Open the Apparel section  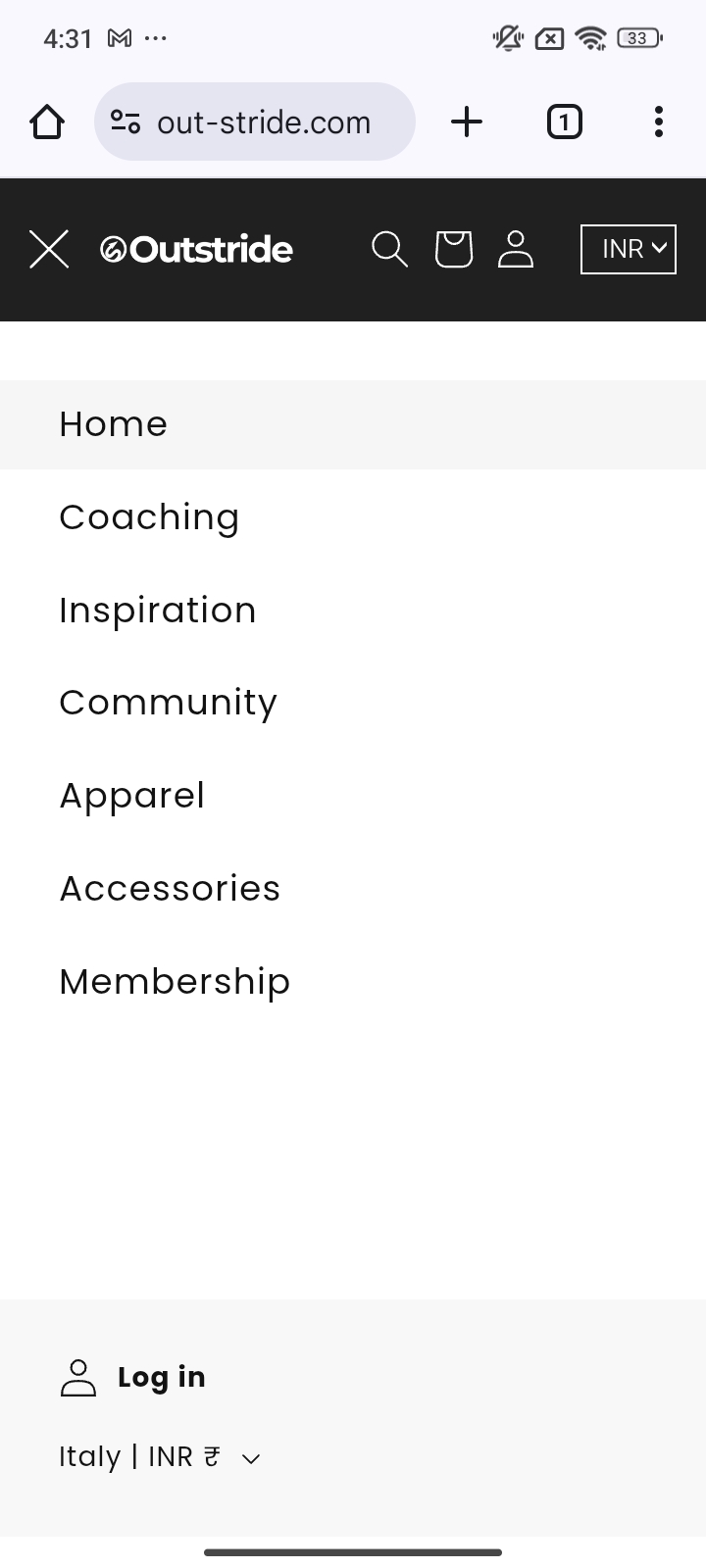tap(132, 796)
